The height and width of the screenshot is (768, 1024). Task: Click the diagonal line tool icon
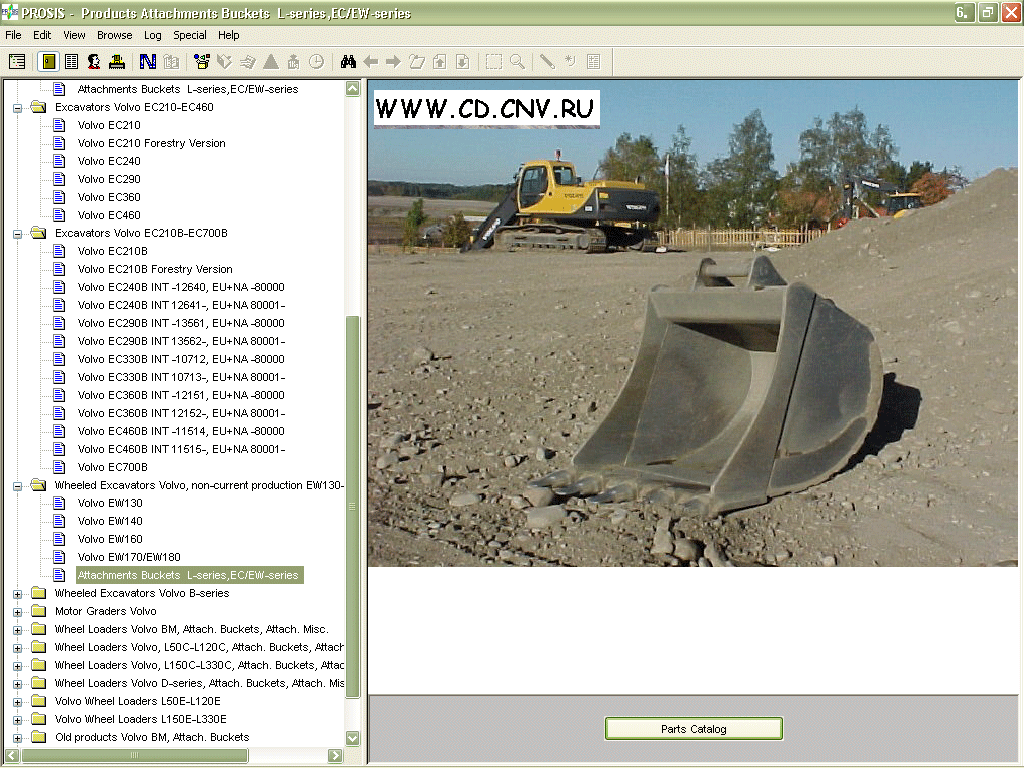[547, 62]
